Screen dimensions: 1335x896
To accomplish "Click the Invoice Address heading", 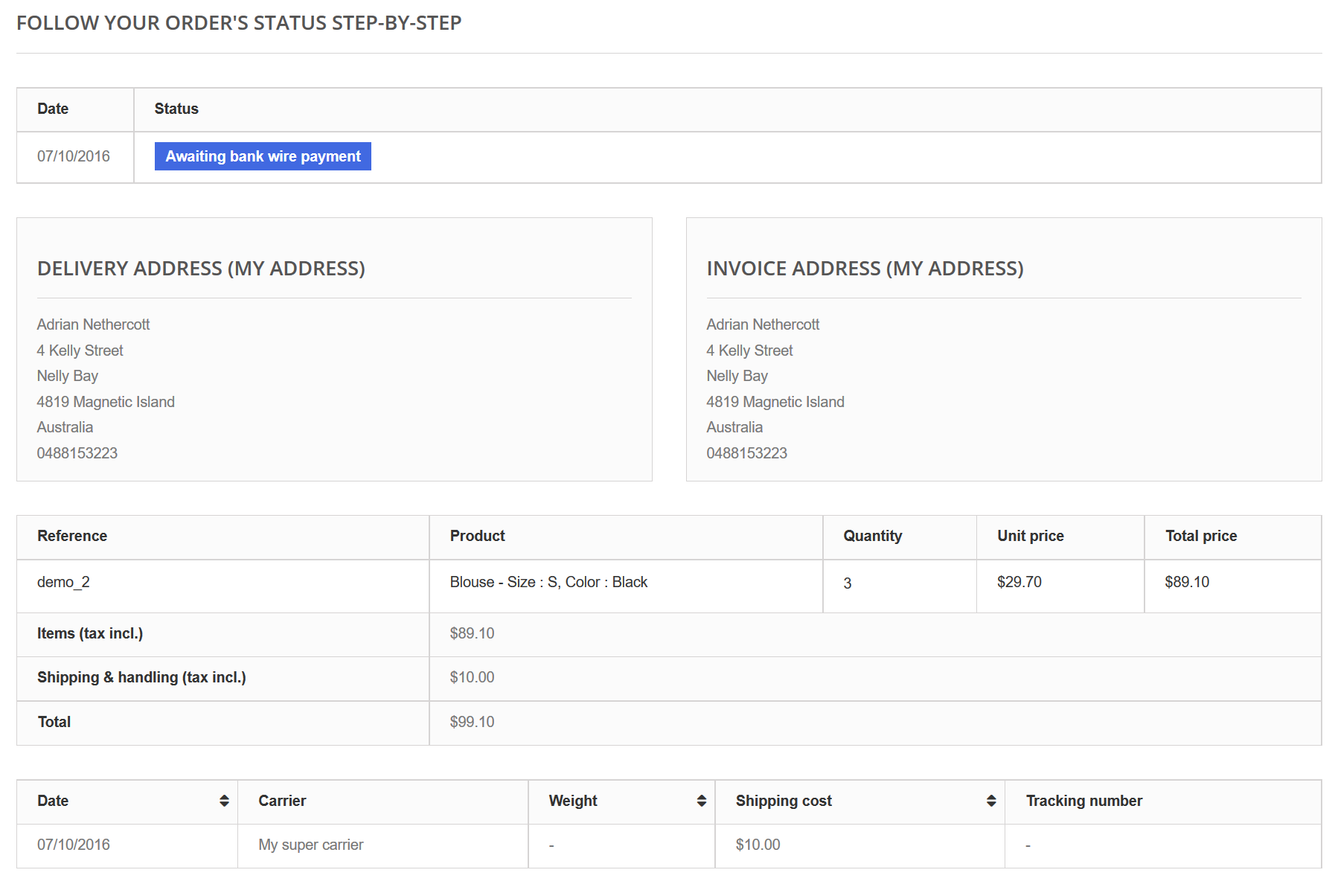I will tap(865, 269).
